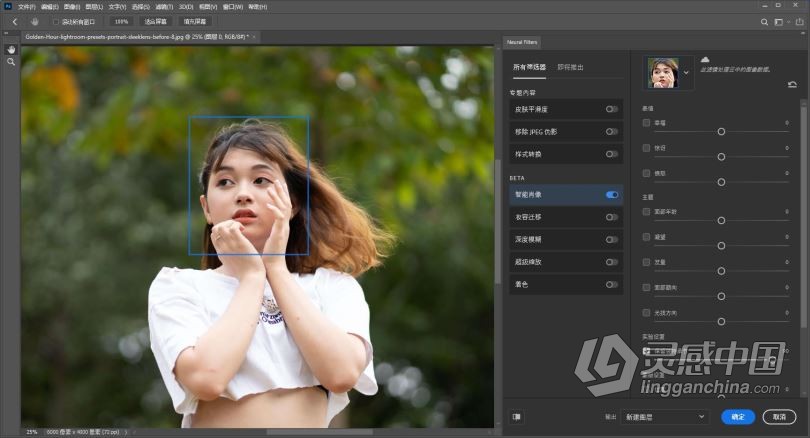
Task: Click the 取消 button
Action: point(780,416)
